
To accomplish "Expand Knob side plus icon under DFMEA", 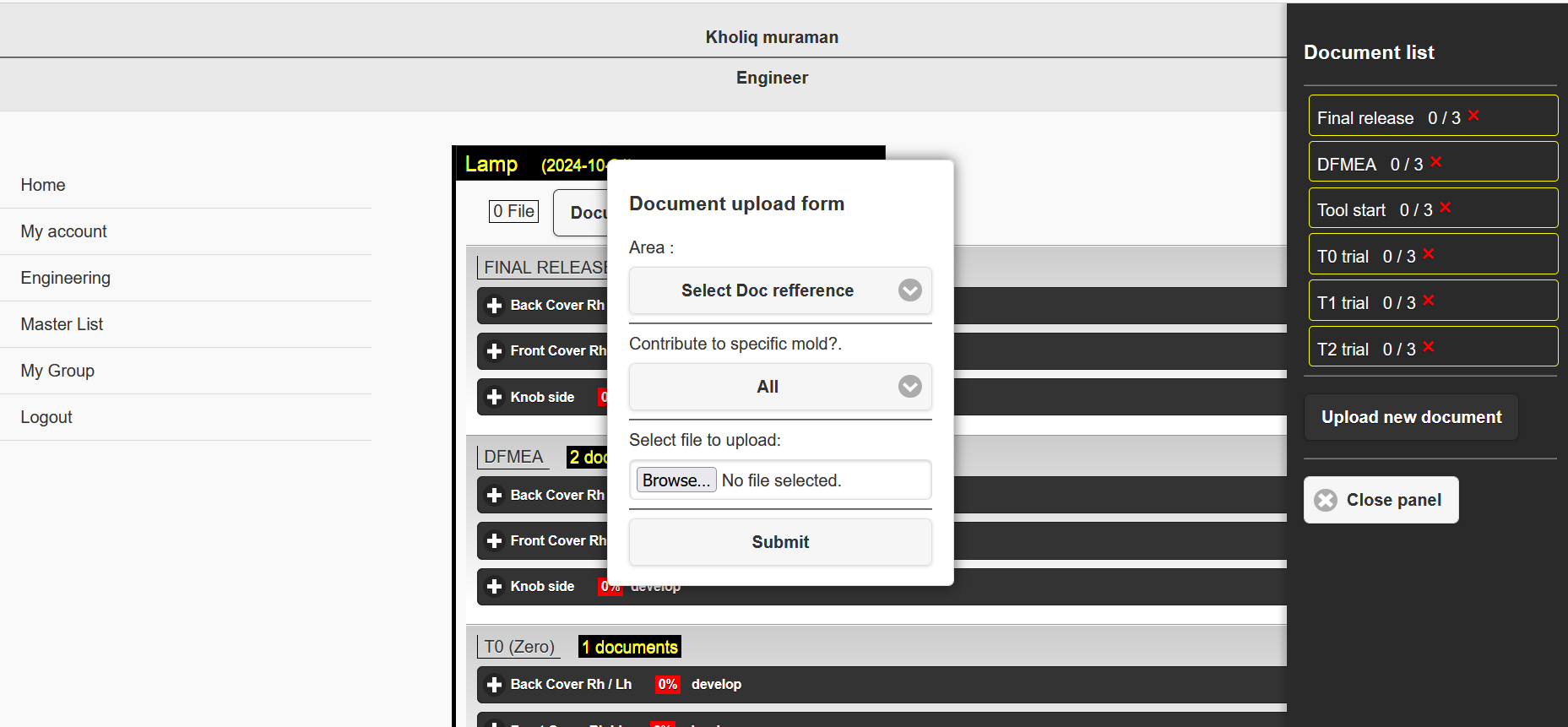I will pyautogui.click(x=495, y=587).
